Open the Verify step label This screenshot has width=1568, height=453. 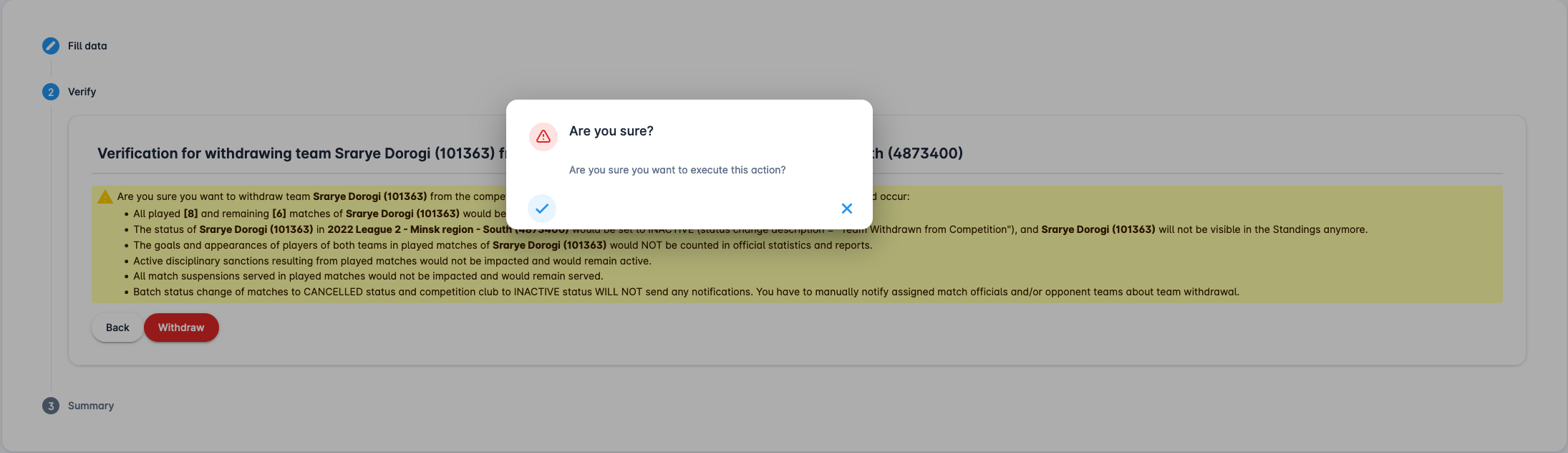click(82, 92)
